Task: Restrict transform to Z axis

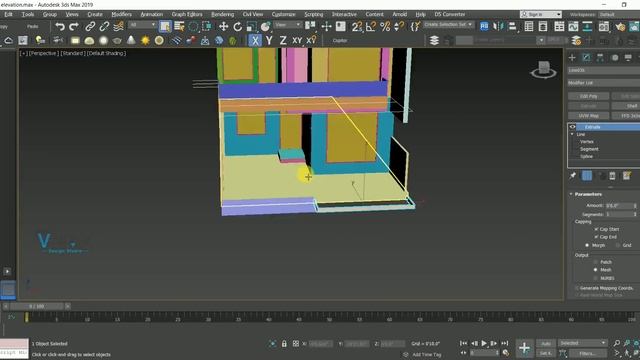Action: tap(283, 40)
